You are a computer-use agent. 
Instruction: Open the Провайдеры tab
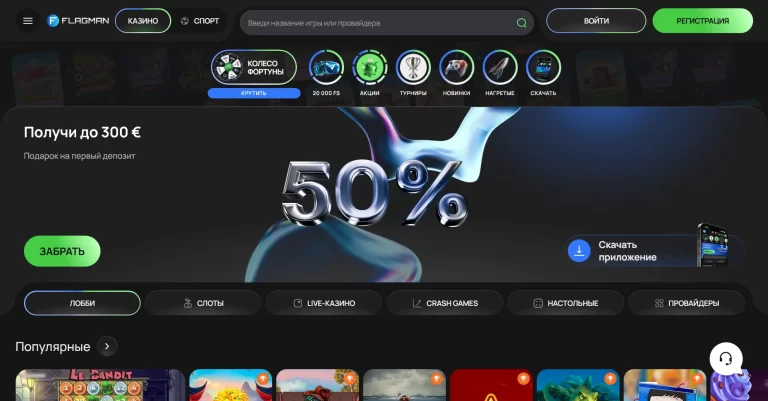686,303
